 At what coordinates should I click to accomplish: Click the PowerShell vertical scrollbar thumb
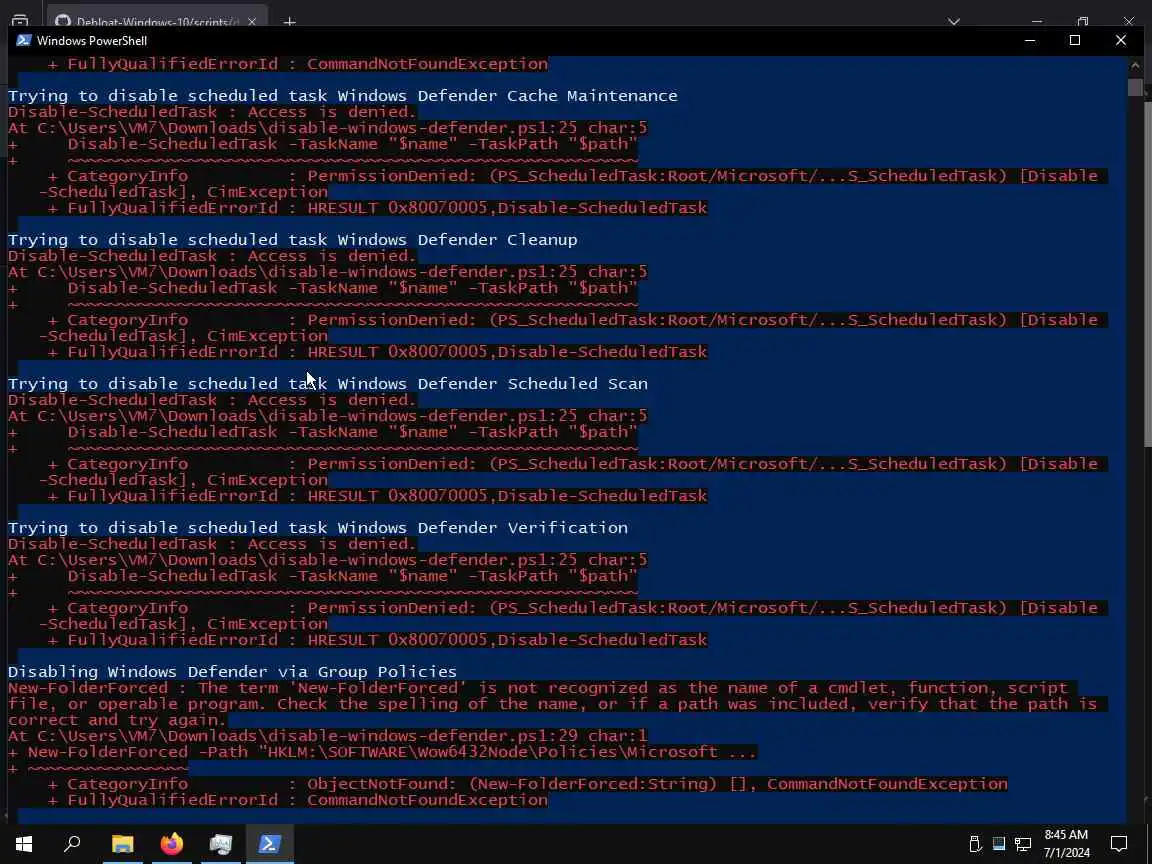[x=1135, y=87]
